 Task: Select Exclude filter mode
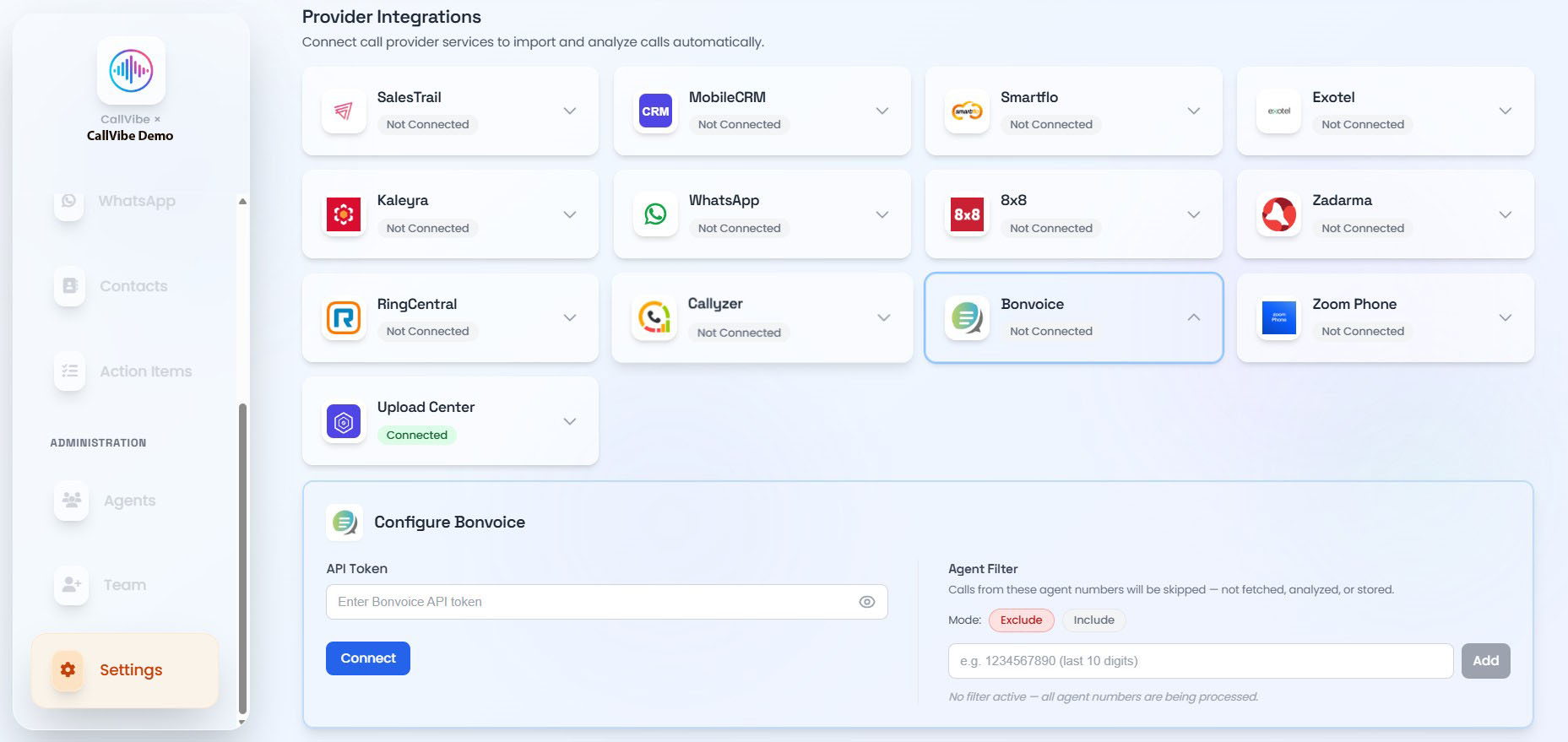click(x=1022, y=620)
